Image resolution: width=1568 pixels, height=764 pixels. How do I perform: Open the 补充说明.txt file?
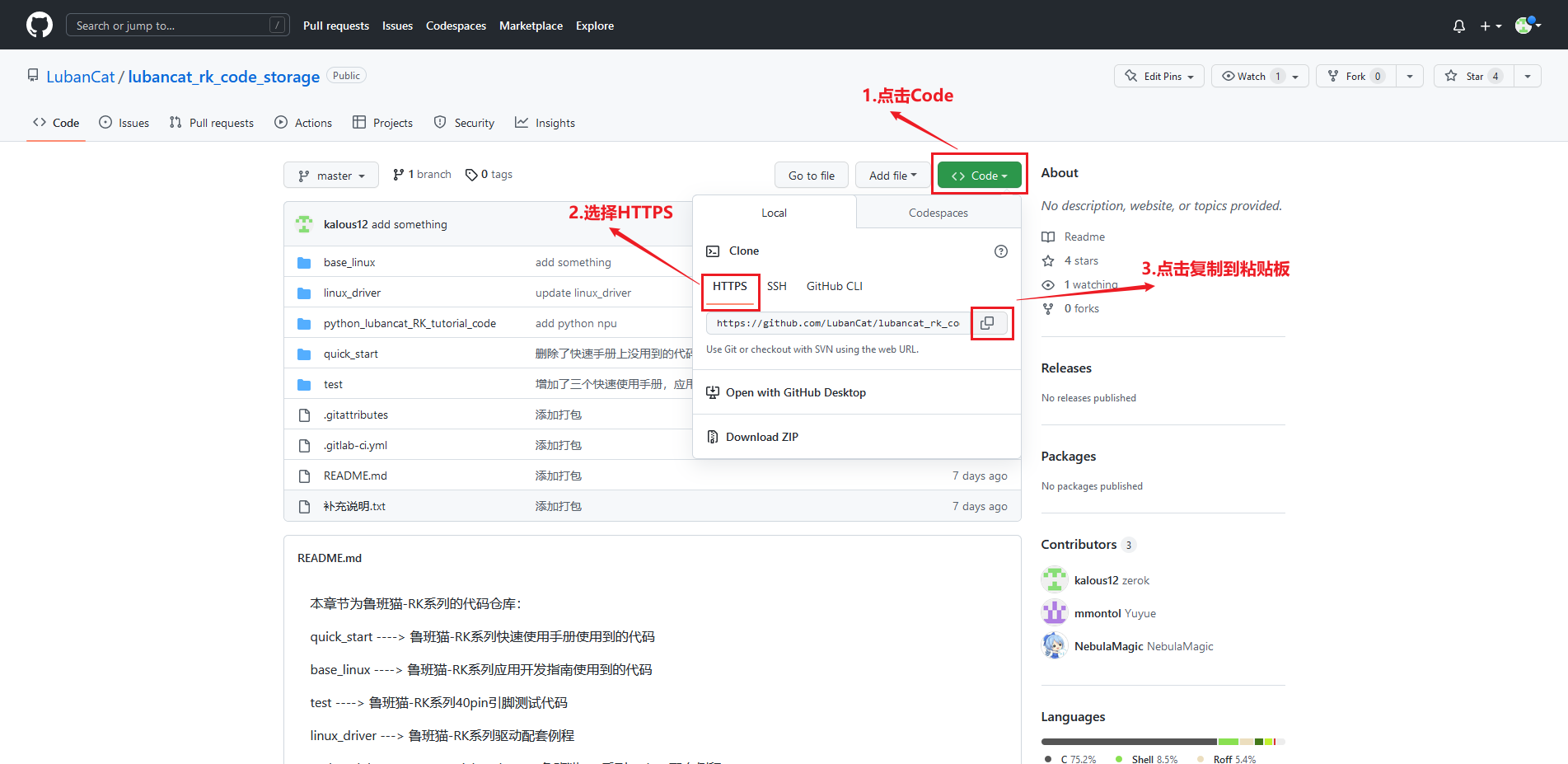(x=354, y=506)
